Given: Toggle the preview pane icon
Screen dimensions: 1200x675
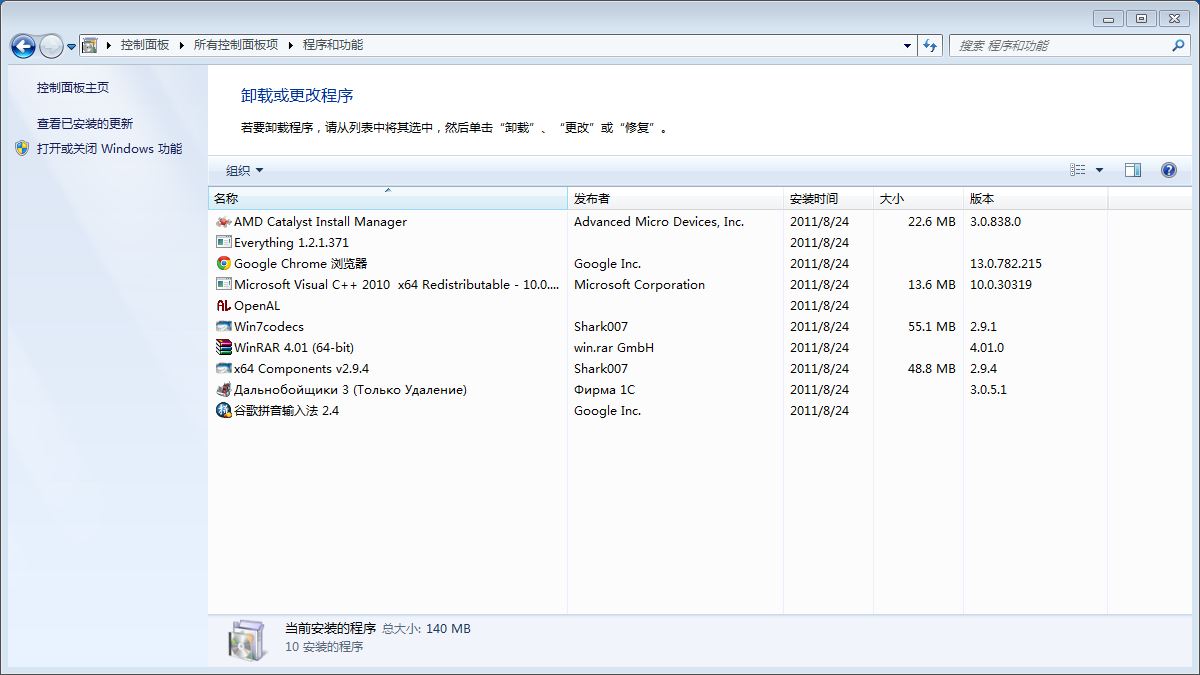Looking at the screenshot, I should [1132, 170].
